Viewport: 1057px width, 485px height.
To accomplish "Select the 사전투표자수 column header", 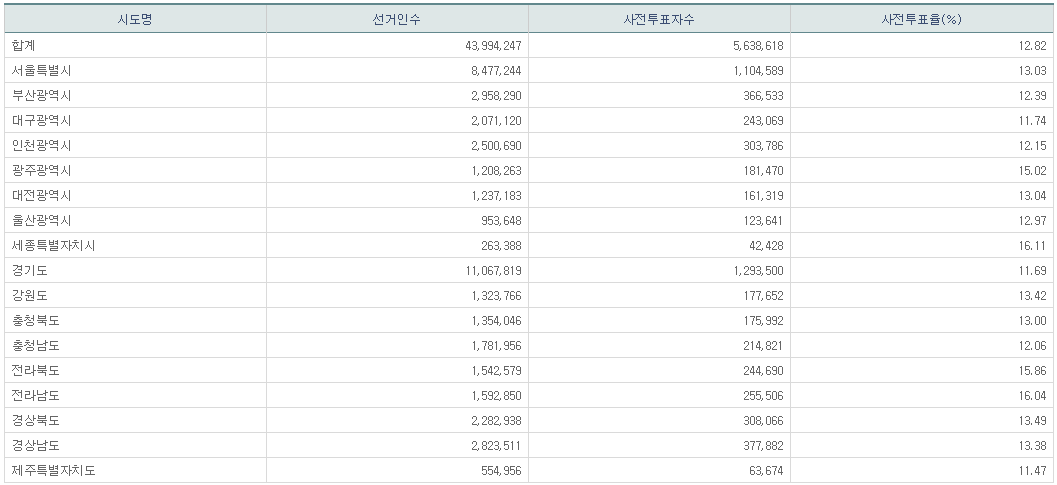I will pyautogui.click(x=659, y=19).
